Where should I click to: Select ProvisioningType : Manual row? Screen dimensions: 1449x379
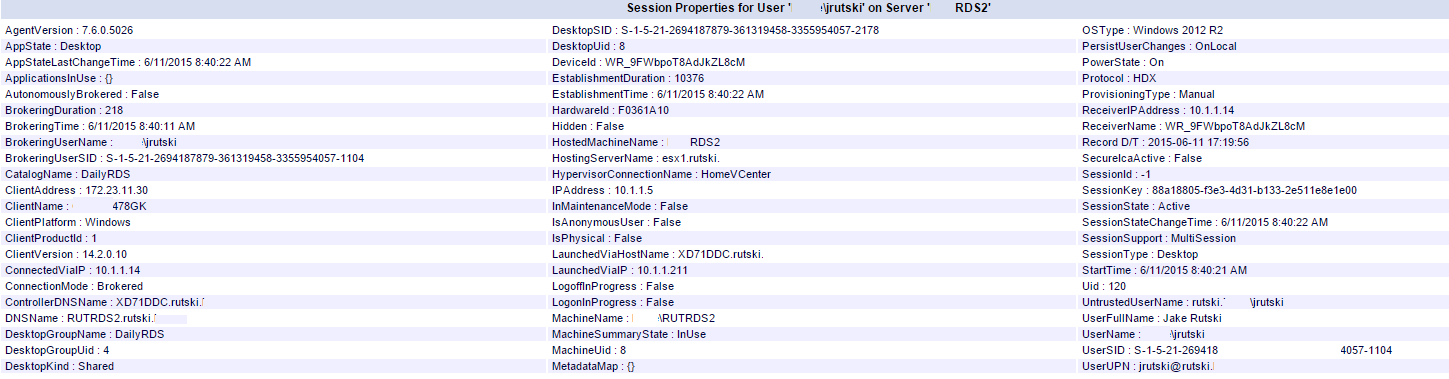[1149, 94]
